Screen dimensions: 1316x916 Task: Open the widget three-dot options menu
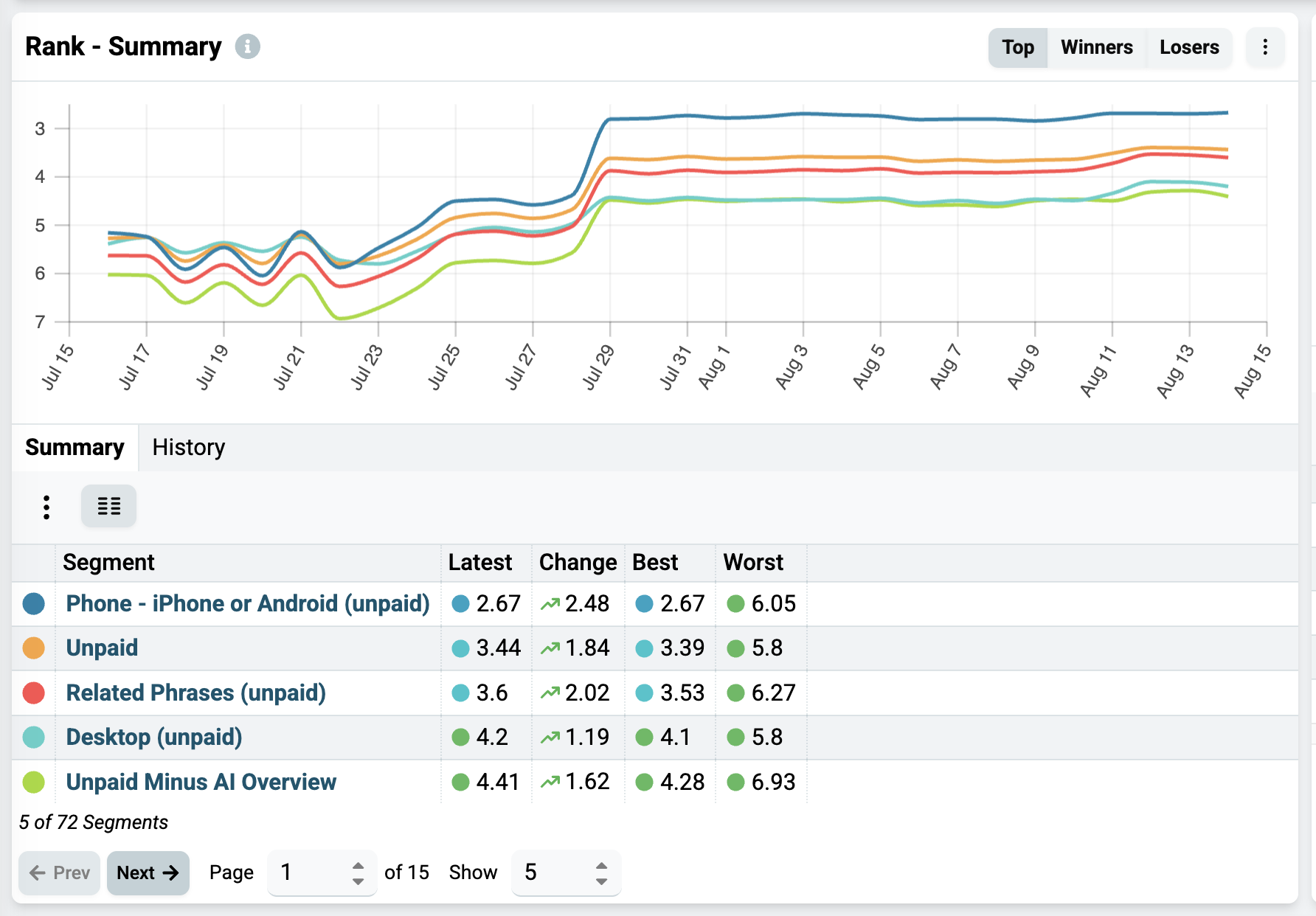tap(1265, 47)
